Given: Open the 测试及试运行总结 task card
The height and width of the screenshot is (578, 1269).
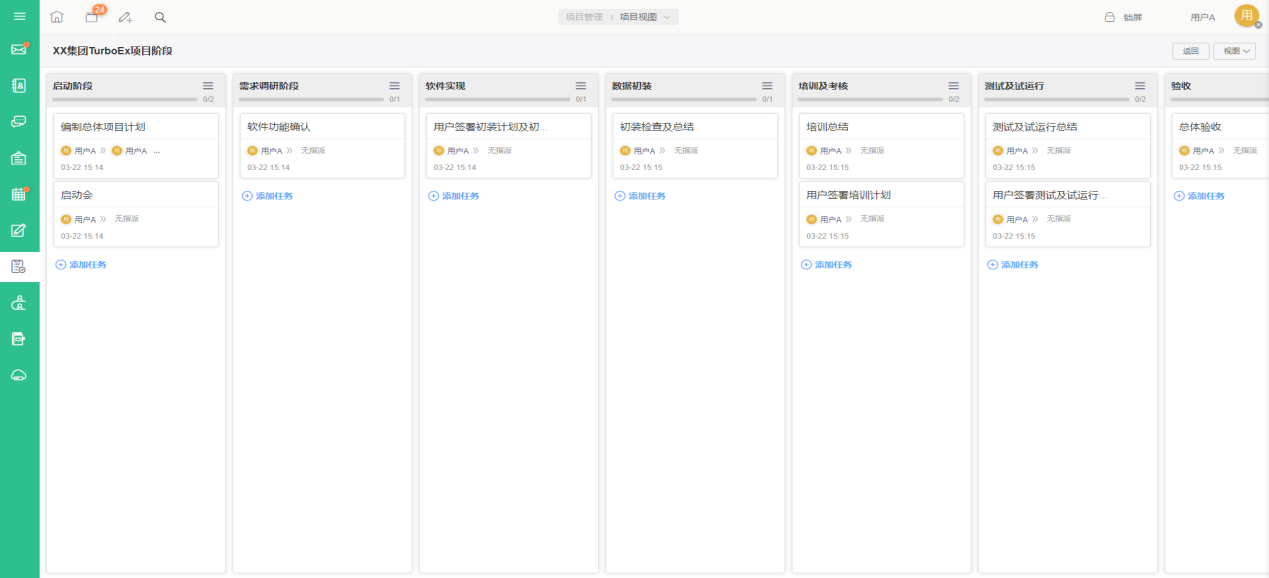Looking at the screenshot, I should [1068, 145].
